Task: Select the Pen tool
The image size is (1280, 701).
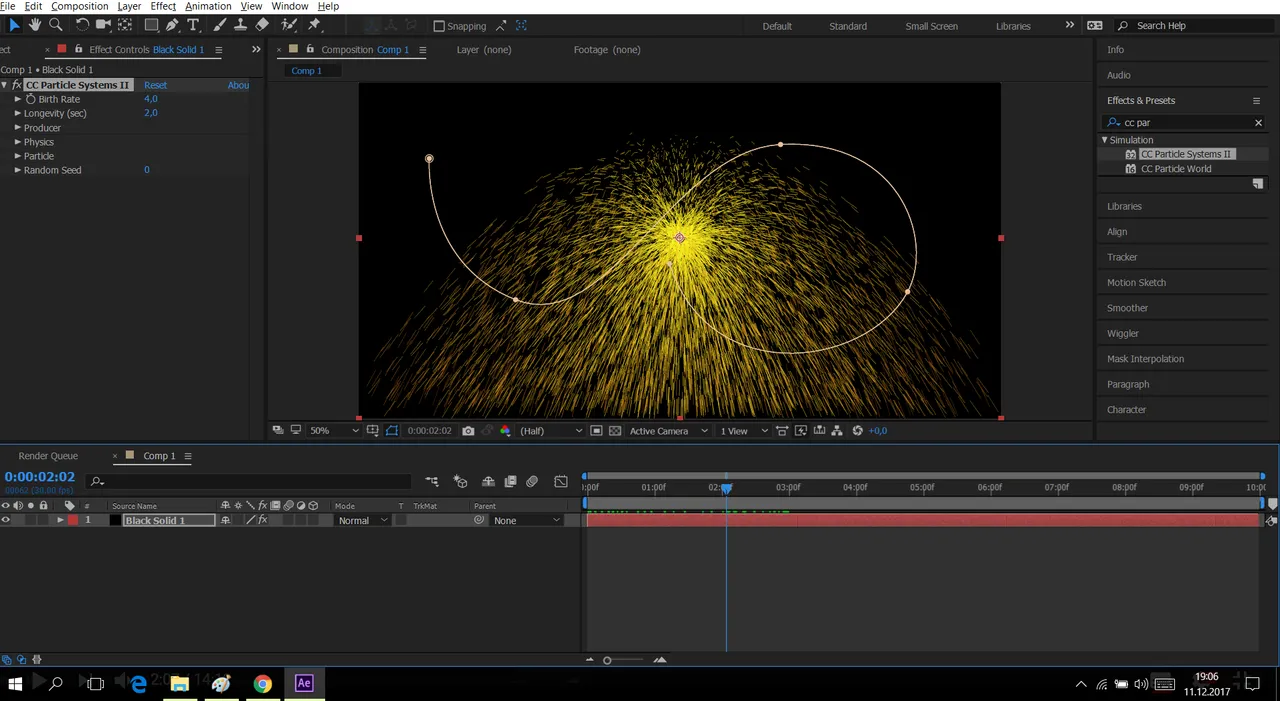Action: [172, 25]
